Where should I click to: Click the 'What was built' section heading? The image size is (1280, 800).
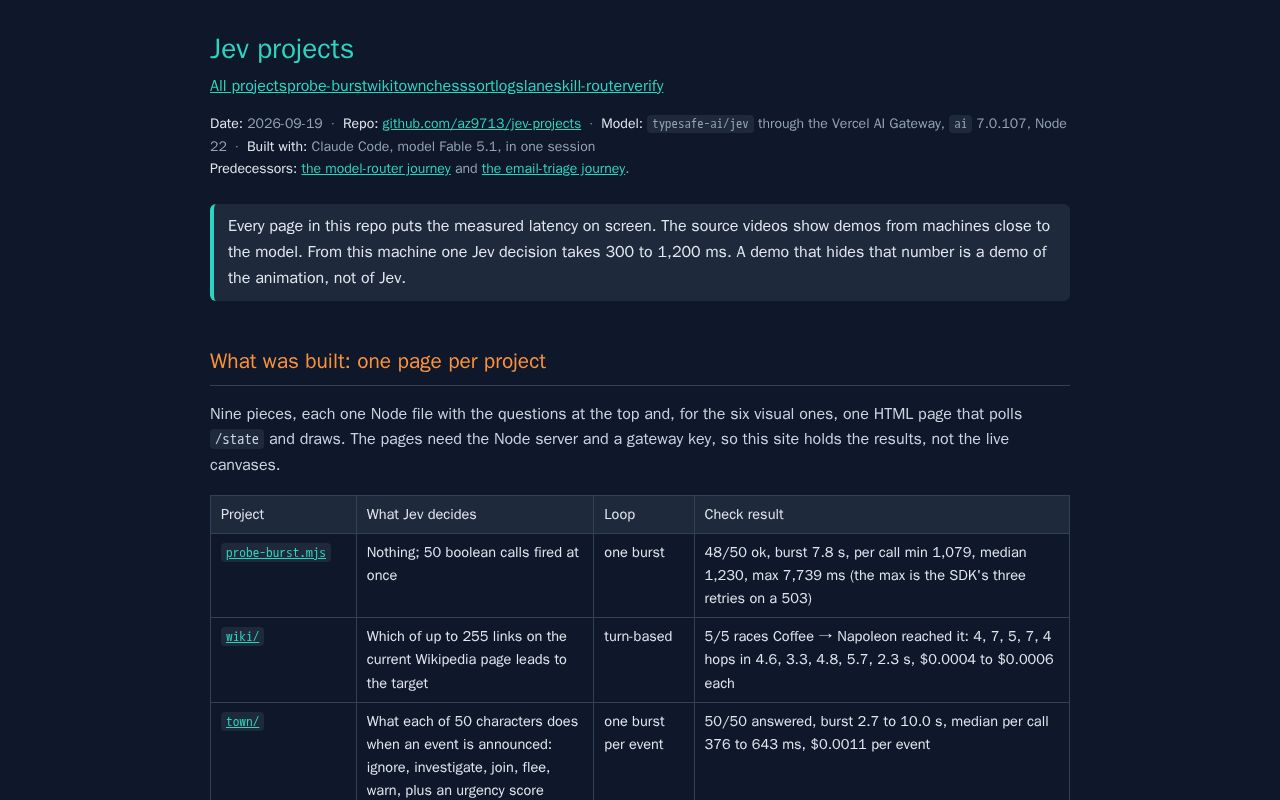(378, 361)
